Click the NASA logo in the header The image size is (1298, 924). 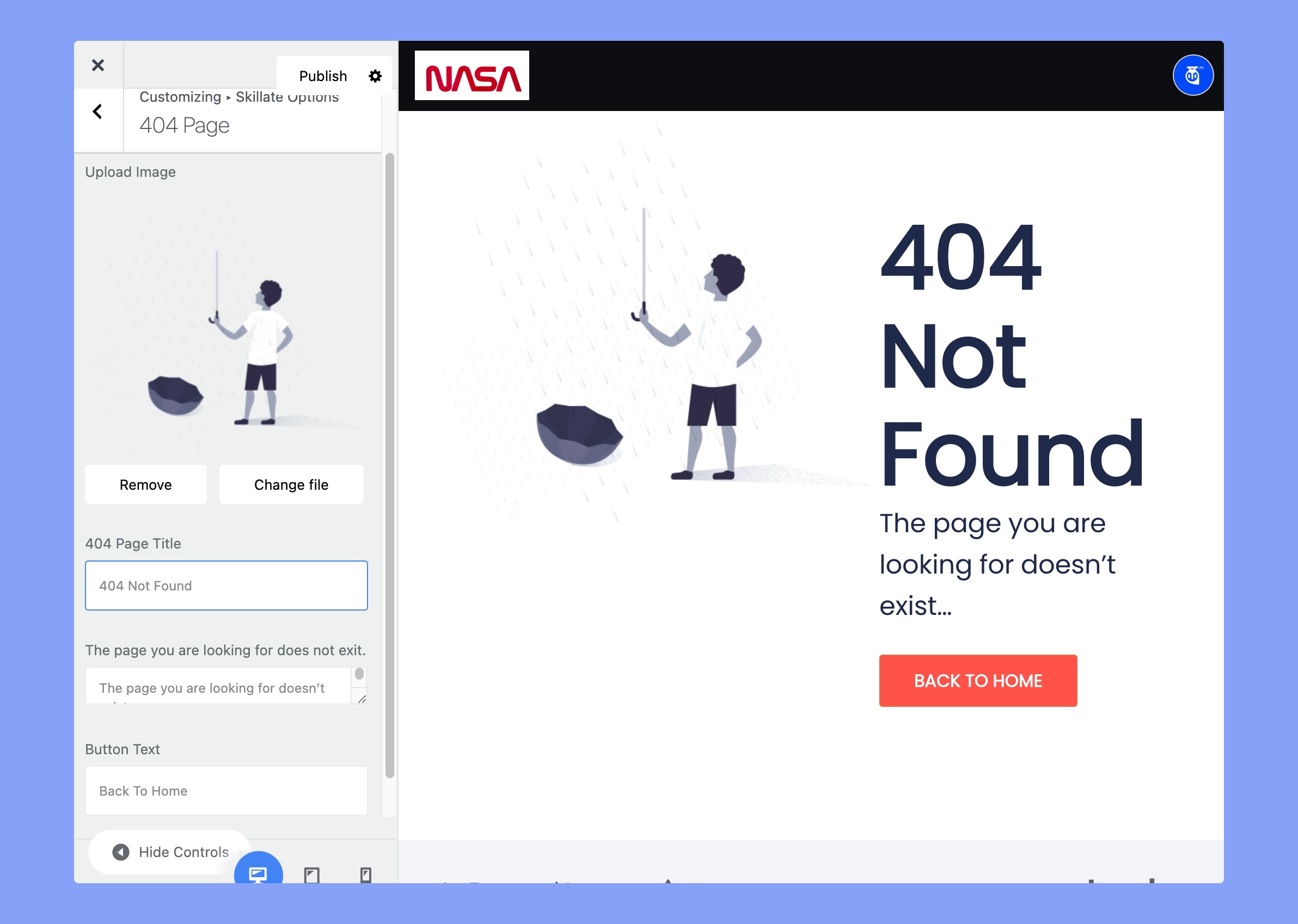click(x=472, y=76)
